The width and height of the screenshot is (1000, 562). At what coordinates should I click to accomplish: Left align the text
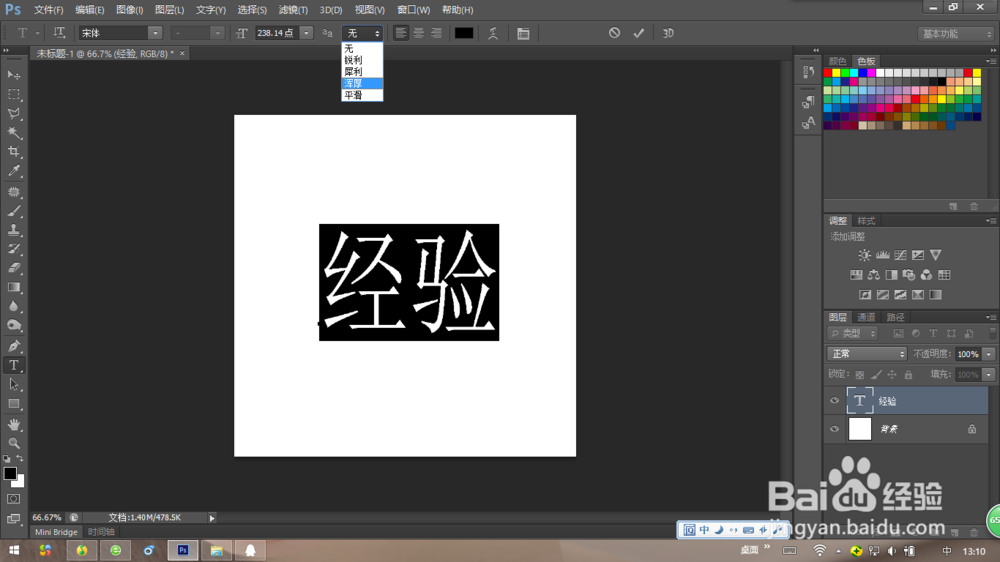pos(401,33)
